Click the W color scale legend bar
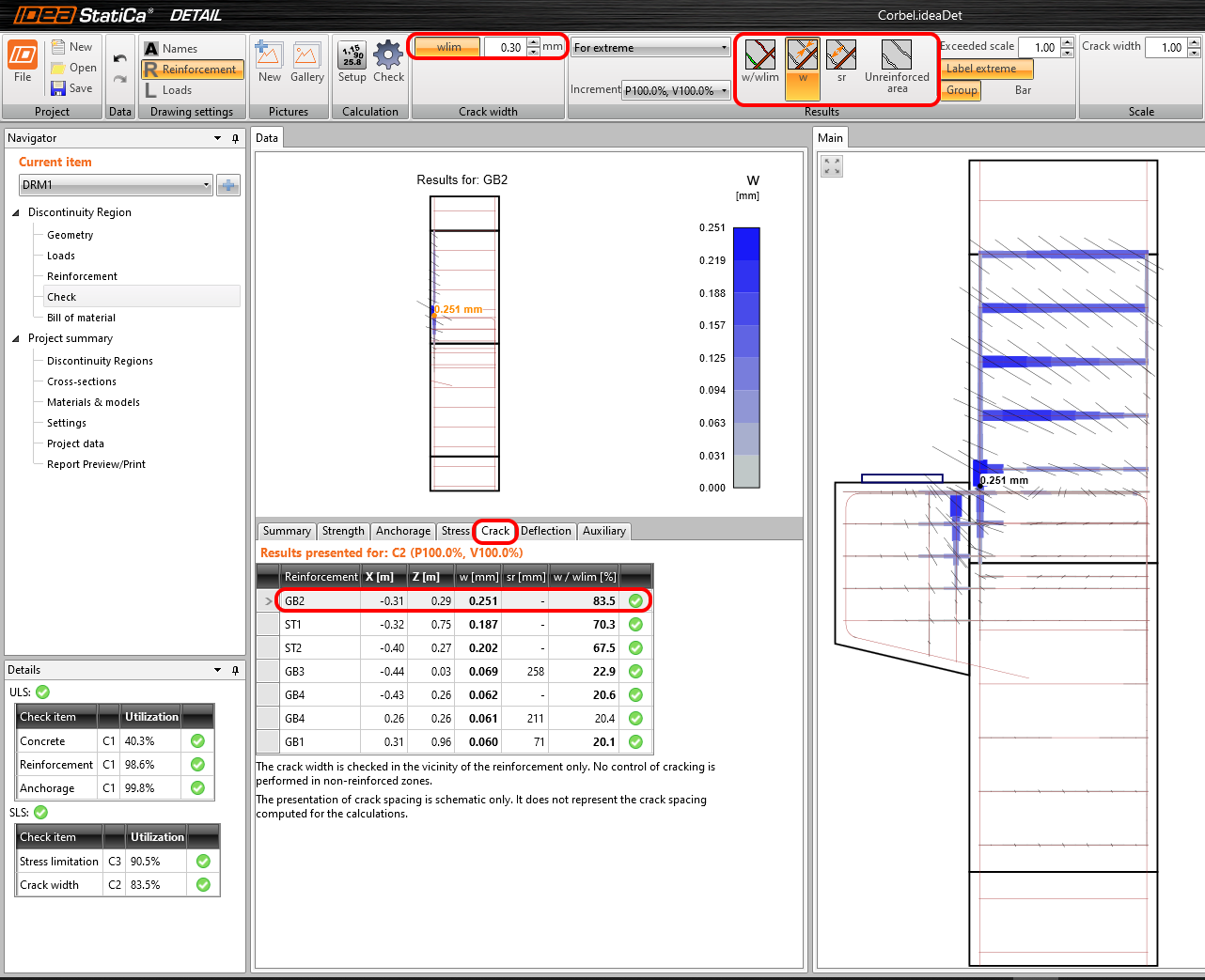The image size is (1205, 980). click(746, 357)
